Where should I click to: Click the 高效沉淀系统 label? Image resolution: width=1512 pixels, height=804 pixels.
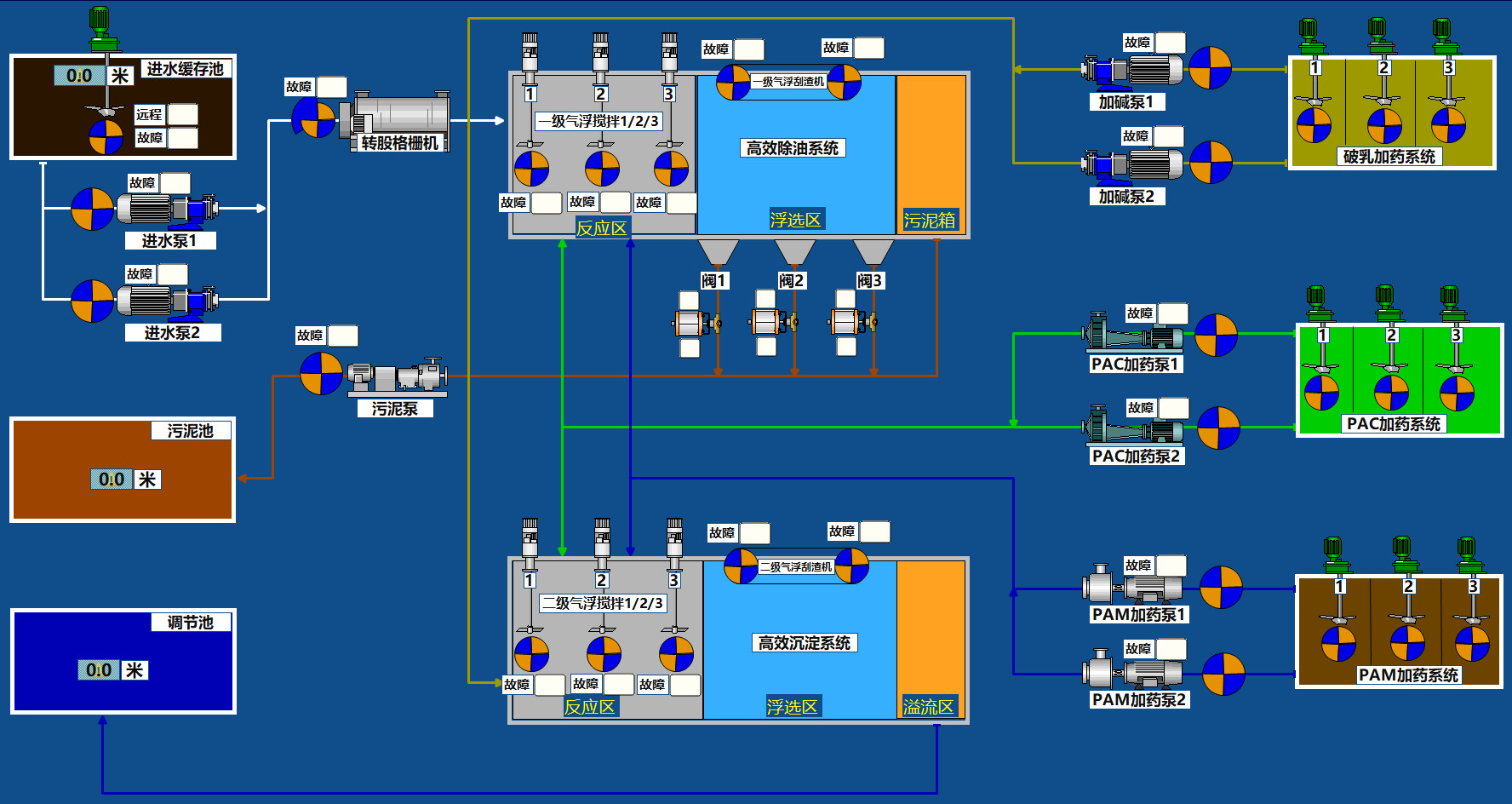point(804,643)
